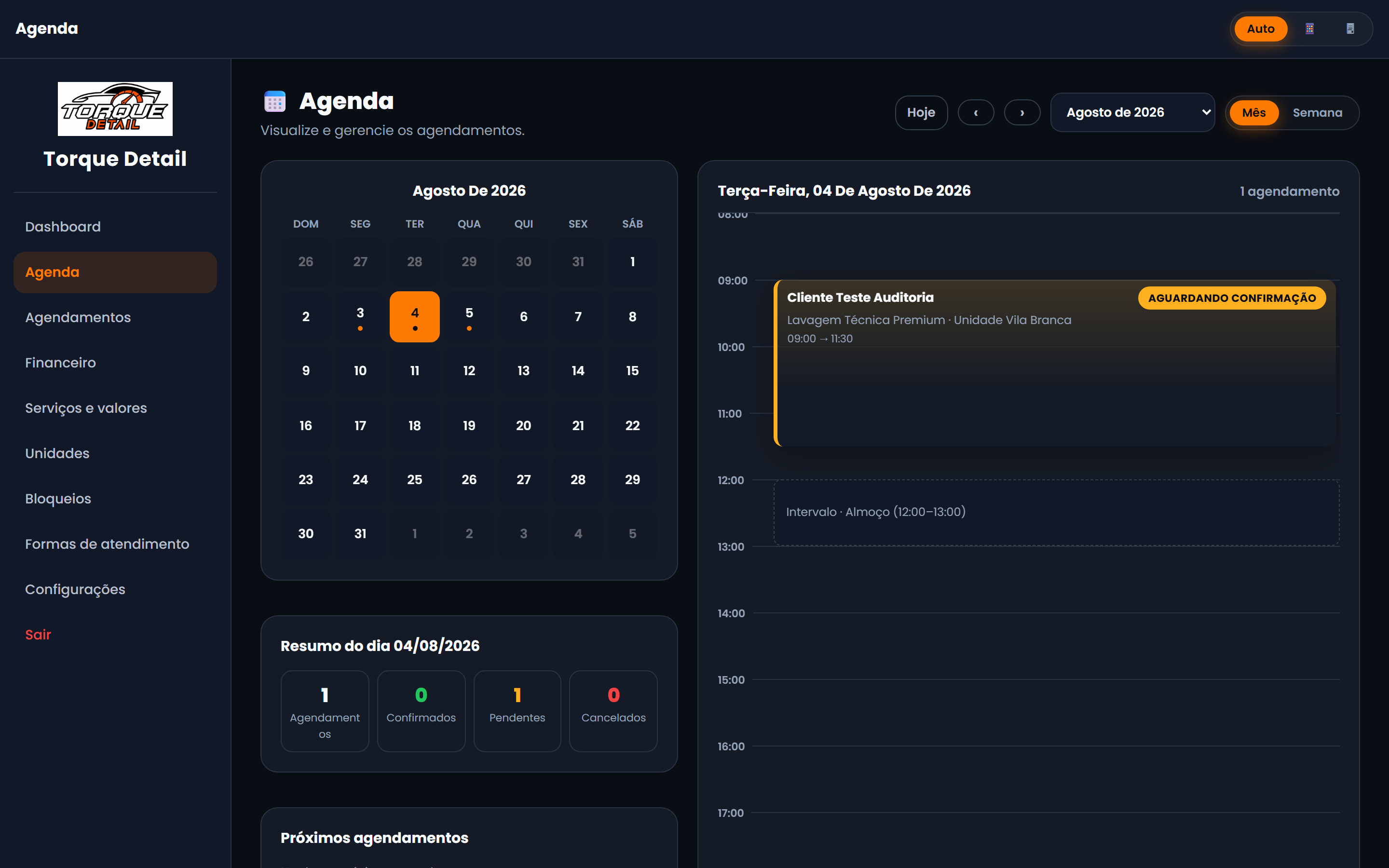Viewport: 1389px width, 868px height.
Task: Select August 20 in the calendar
Action: pyautogui.click(x=523, y=425)
